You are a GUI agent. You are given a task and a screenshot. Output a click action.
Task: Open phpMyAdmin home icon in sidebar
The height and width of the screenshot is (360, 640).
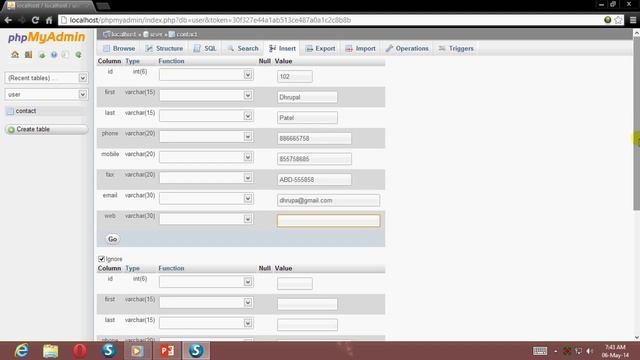[15, 54]
